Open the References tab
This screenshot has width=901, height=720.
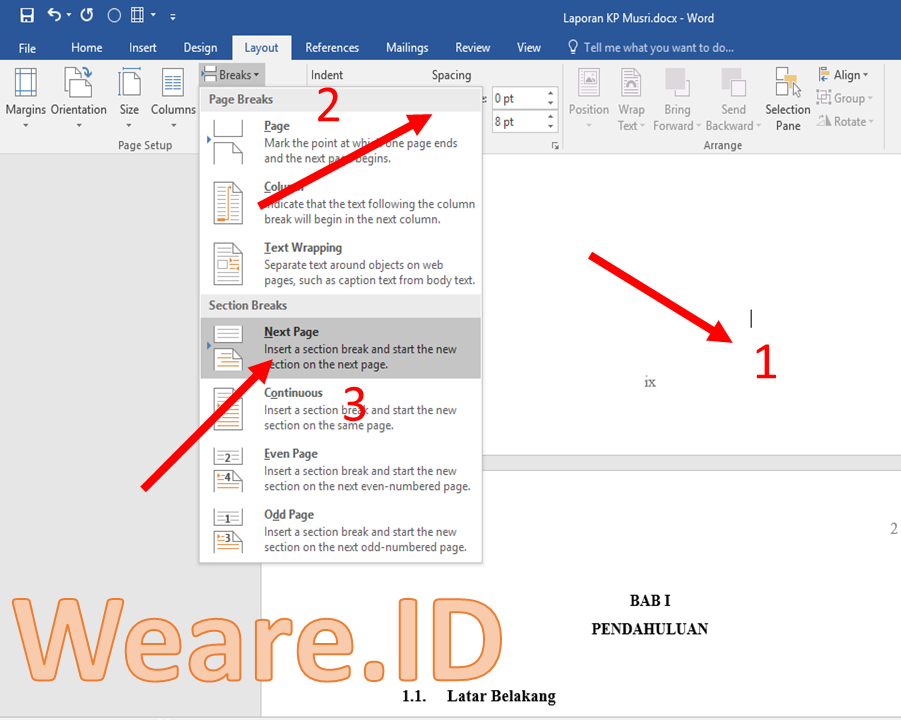(332, 48)
